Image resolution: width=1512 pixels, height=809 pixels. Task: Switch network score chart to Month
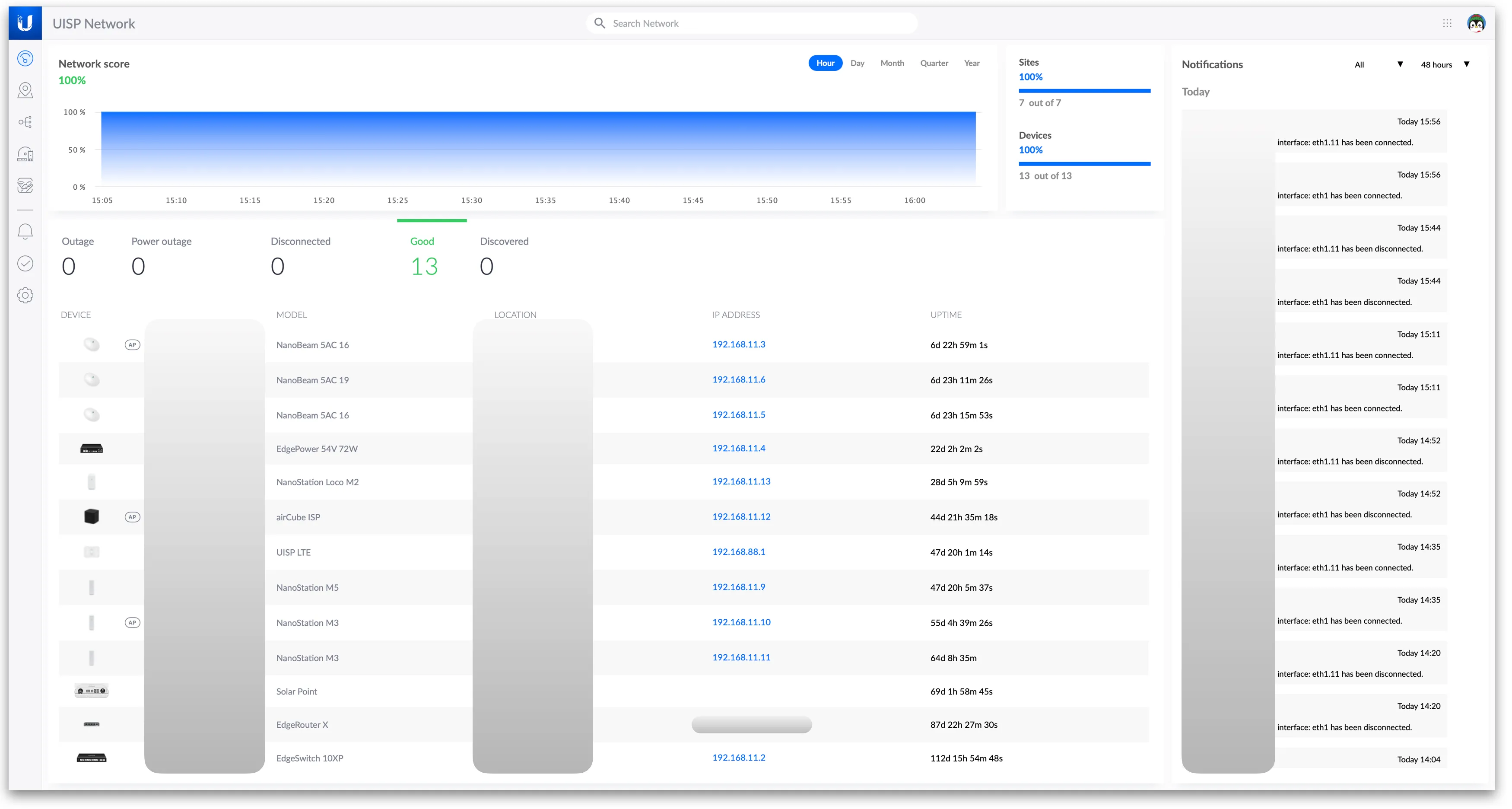point(892,64)
